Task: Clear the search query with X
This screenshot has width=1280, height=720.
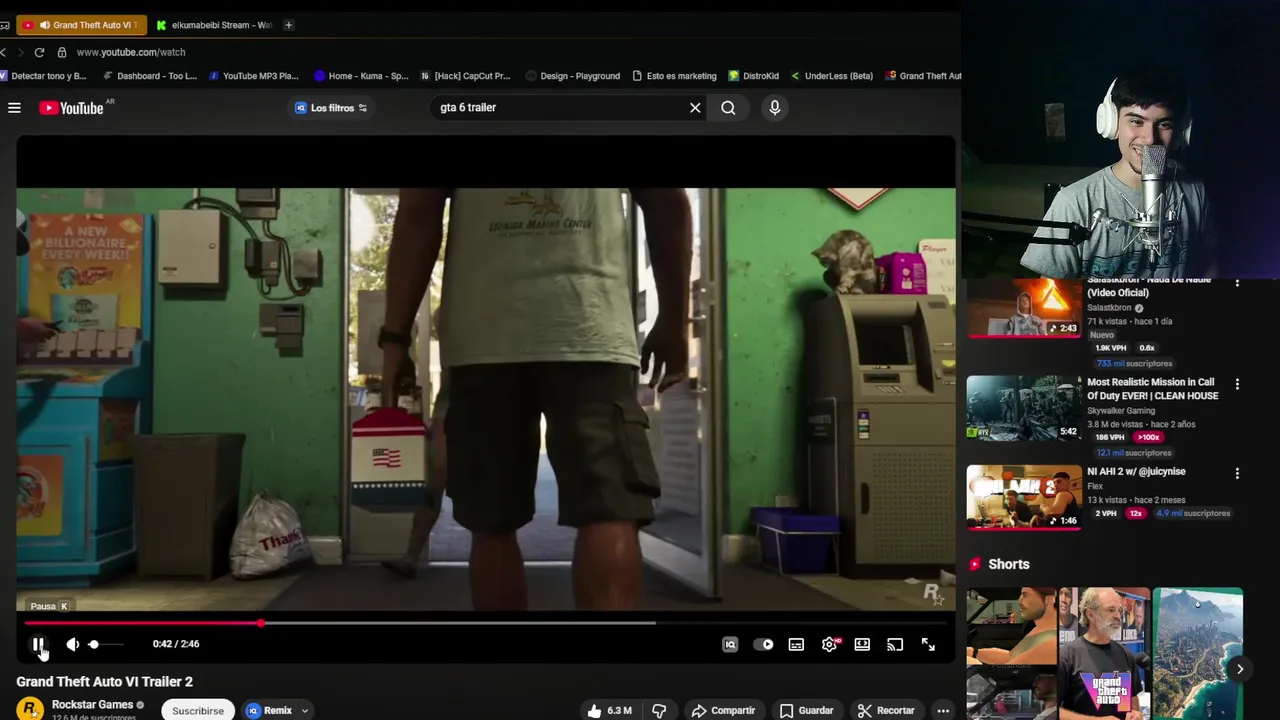Action: pos(695,108)
